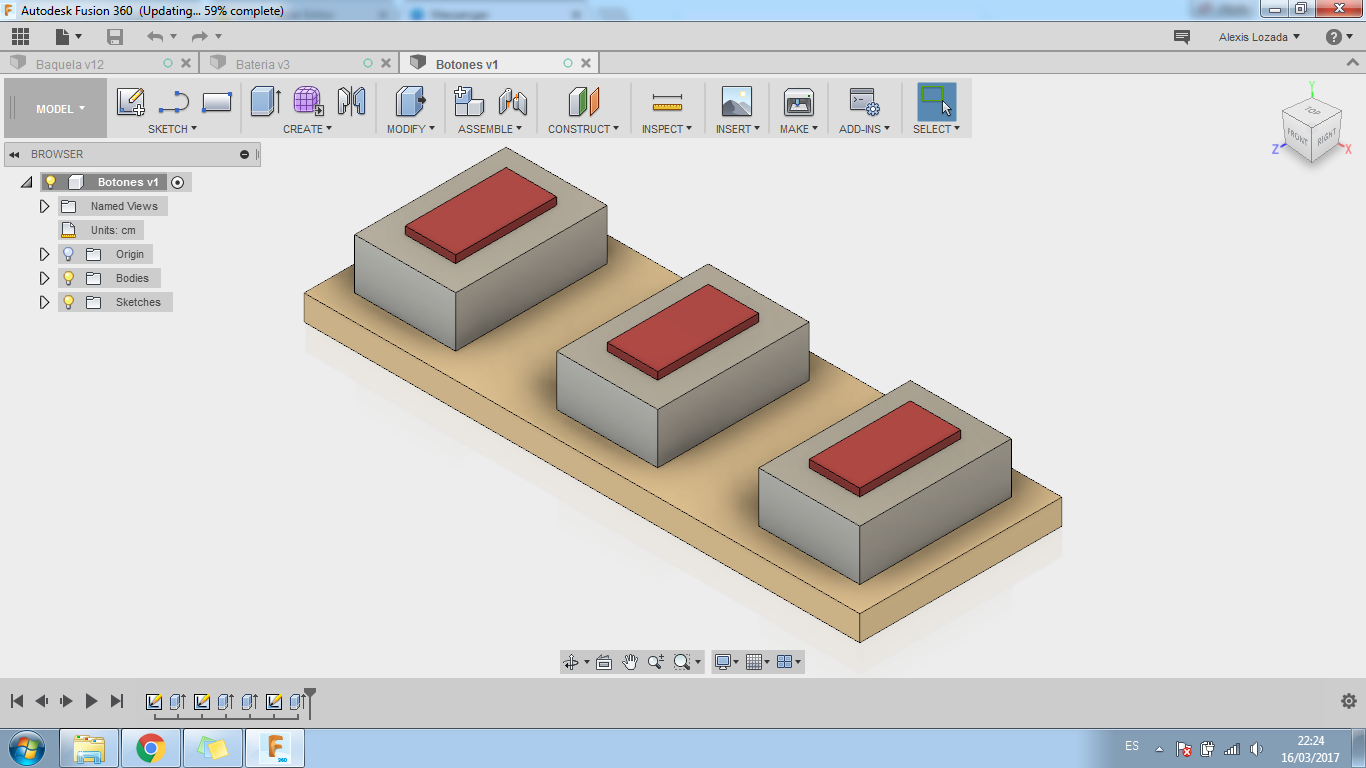Open the Alexis Lozada account menu
Image resolution: width=1366 pixels, height=768 pixels.
coord(1260,37)
